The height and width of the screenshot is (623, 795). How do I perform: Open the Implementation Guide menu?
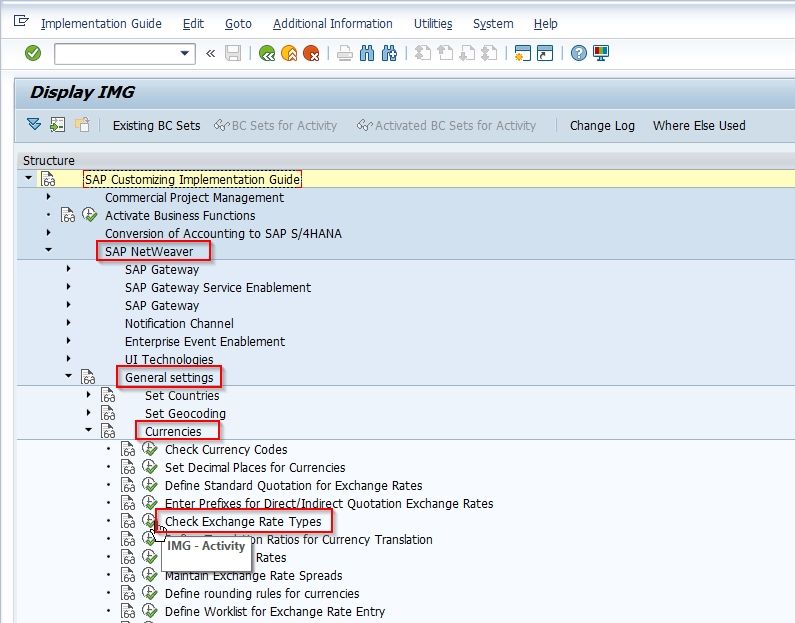click(101, 24)
